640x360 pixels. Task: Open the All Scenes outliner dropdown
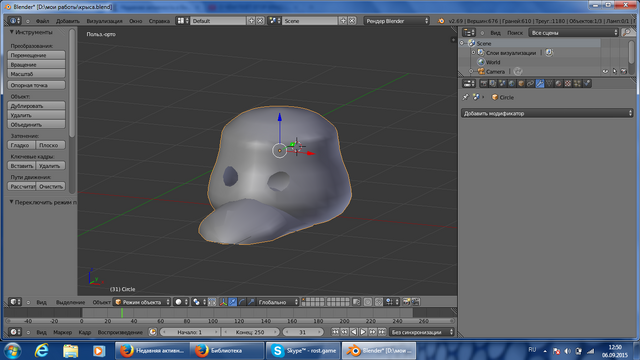(x=573, y=32)
